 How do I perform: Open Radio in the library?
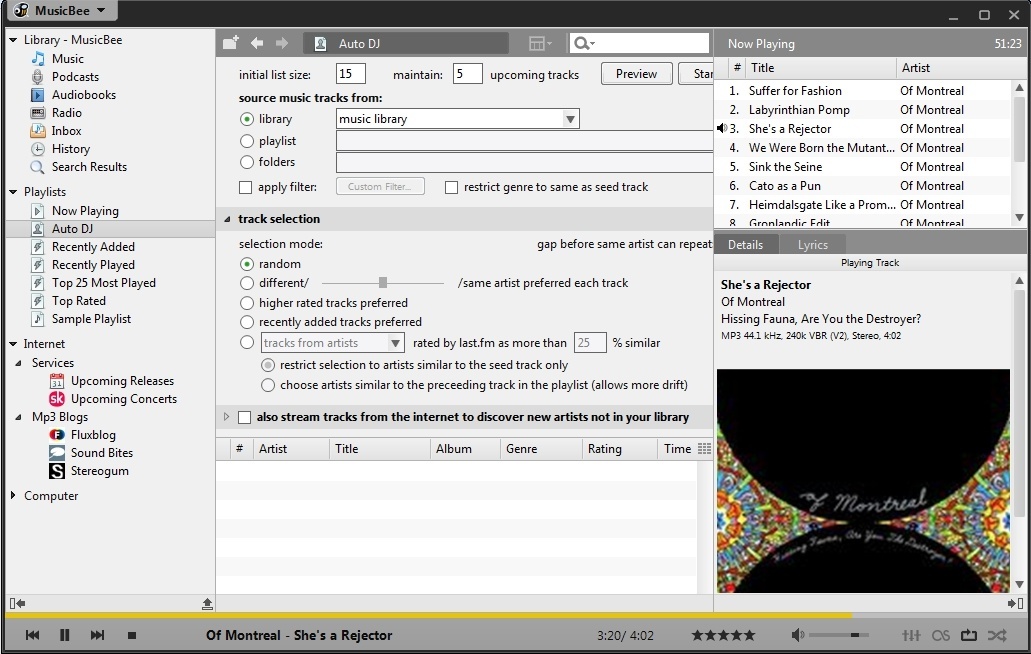pos(66,112)
